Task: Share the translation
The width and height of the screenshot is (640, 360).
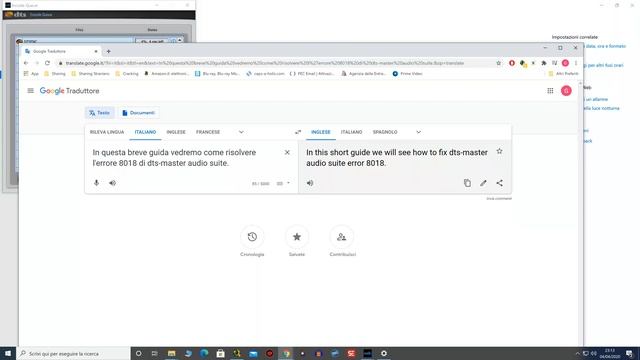Action: [x=499, y=183]
